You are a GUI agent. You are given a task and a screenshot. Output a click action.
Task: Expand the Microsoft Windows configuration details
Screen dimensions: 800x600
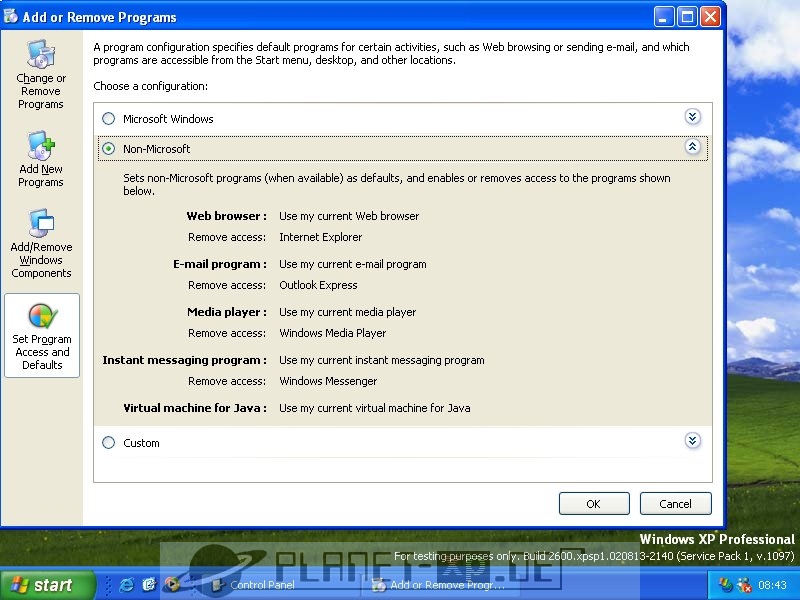[x=692, y=117]
